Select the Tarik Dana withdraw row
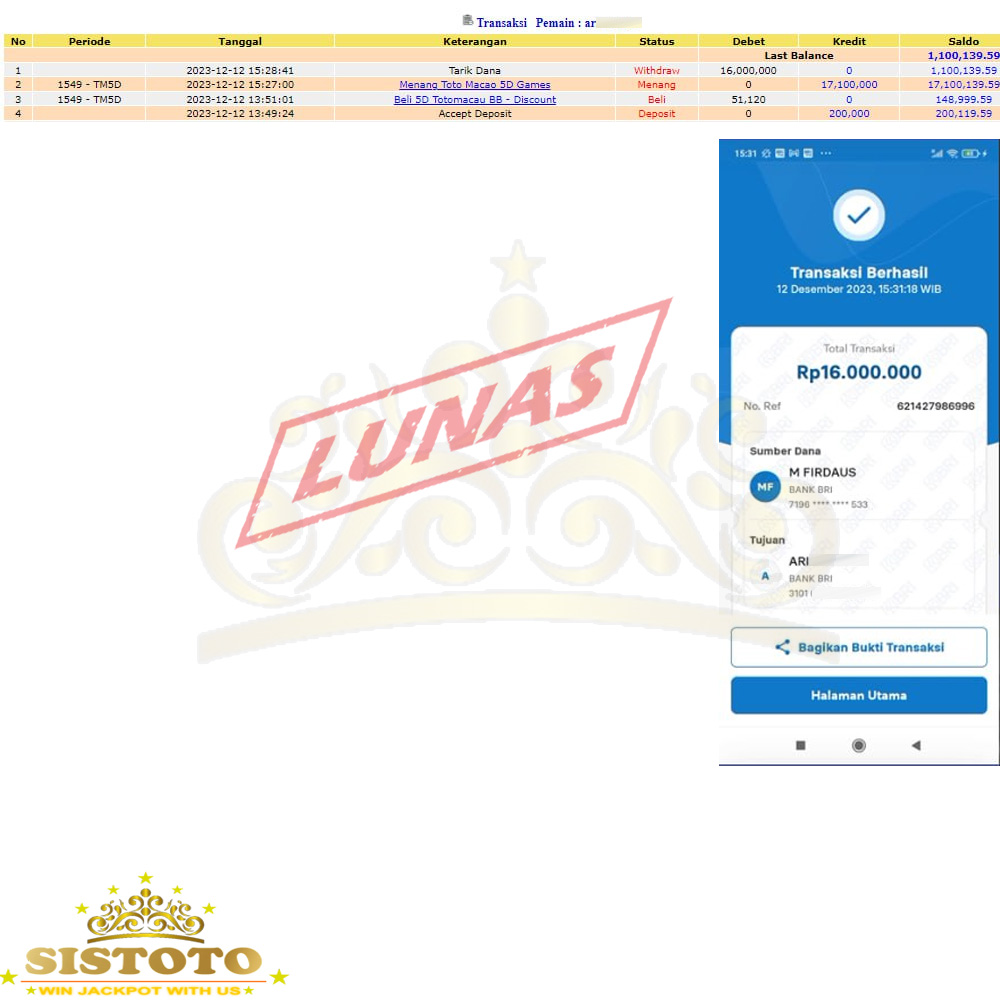1000x1000 pixels. click(x=474, y=71)
